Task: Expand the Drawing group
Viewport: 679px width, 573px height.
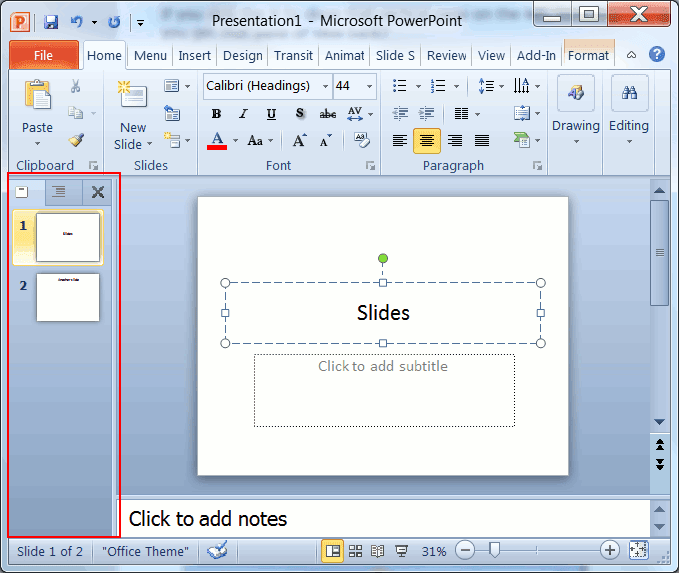Action: click(576, 110)
